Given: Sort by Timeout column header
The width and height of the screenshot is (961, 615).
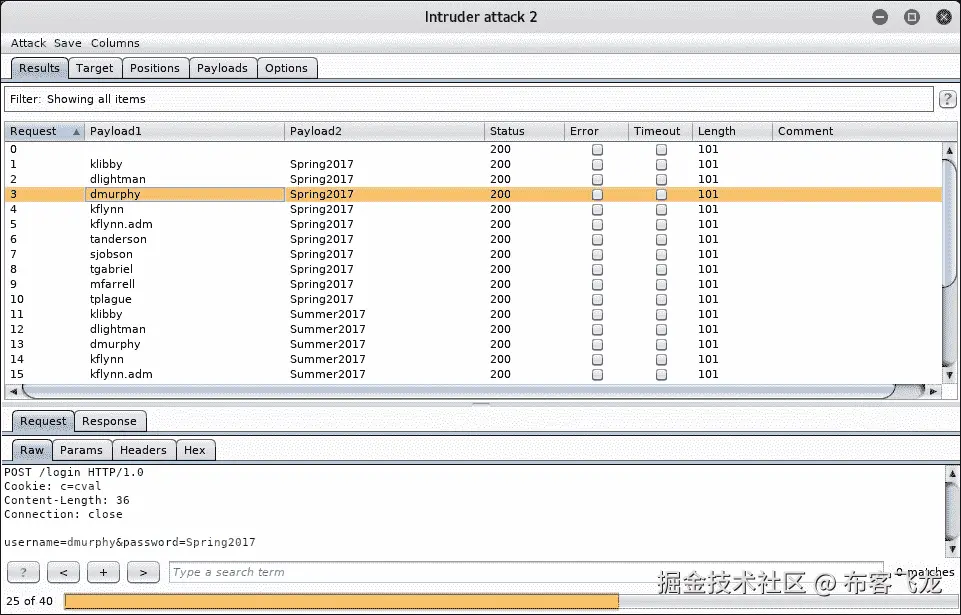Looking at the screenshot, I should tap(661, 131).
